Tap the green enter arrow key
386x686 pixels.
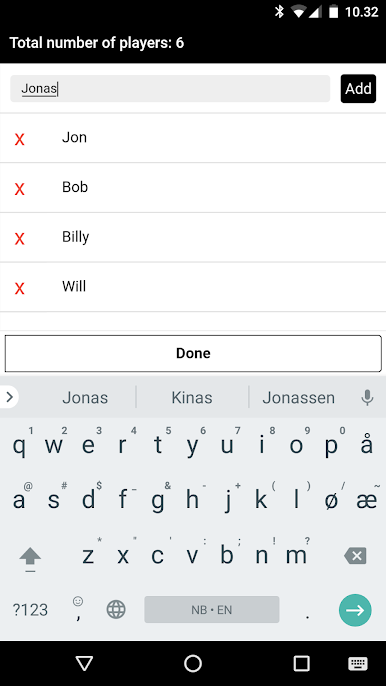coord(355,610)
